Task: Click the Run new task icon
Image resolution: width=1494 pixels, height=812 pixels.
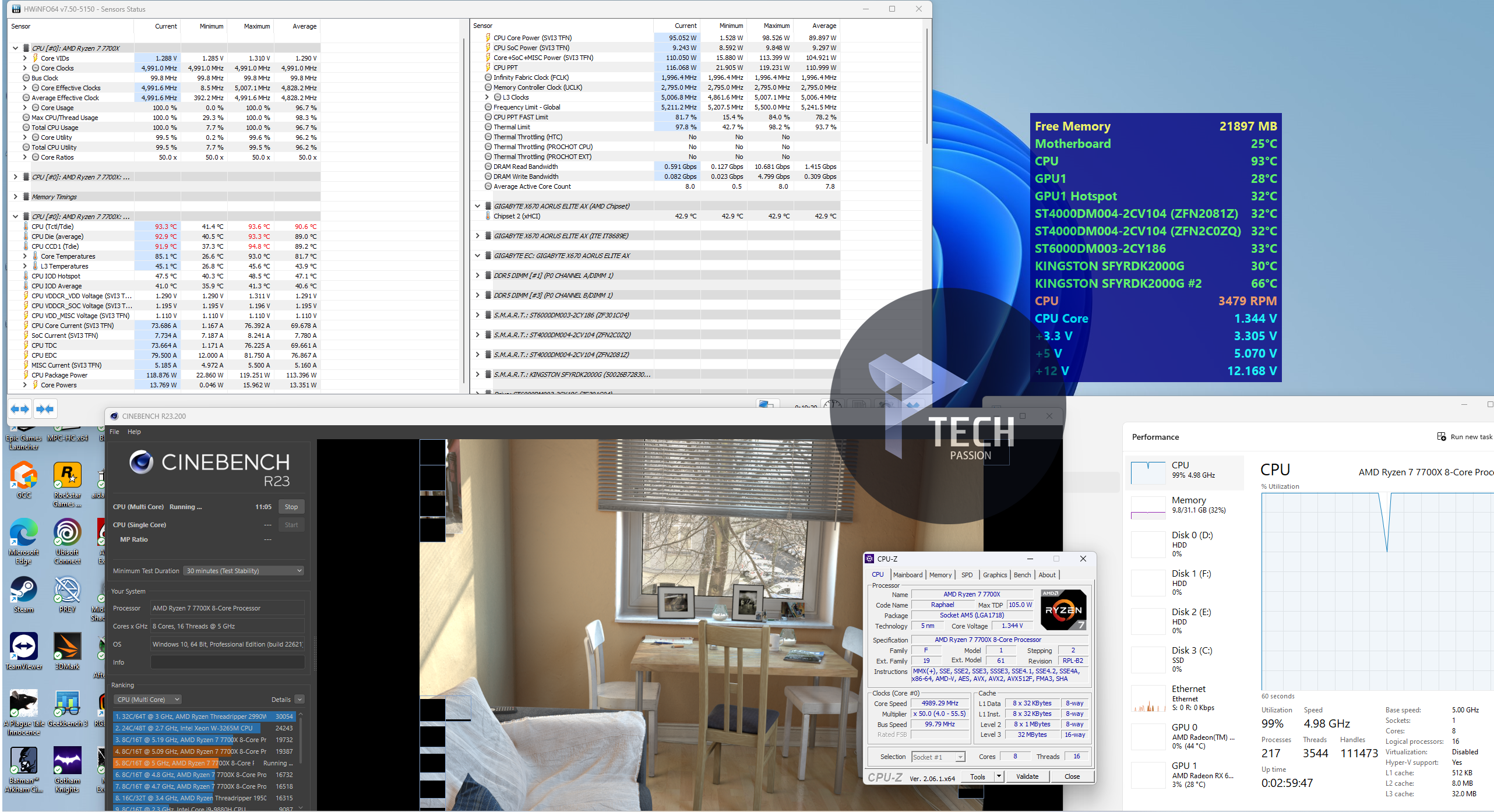Action: pyautogui.click(x=1442, y=437)
